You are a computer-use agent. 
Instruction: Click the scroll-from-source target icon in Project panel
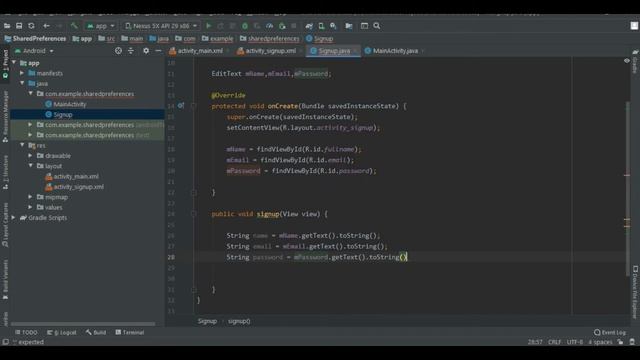(118, 51)
